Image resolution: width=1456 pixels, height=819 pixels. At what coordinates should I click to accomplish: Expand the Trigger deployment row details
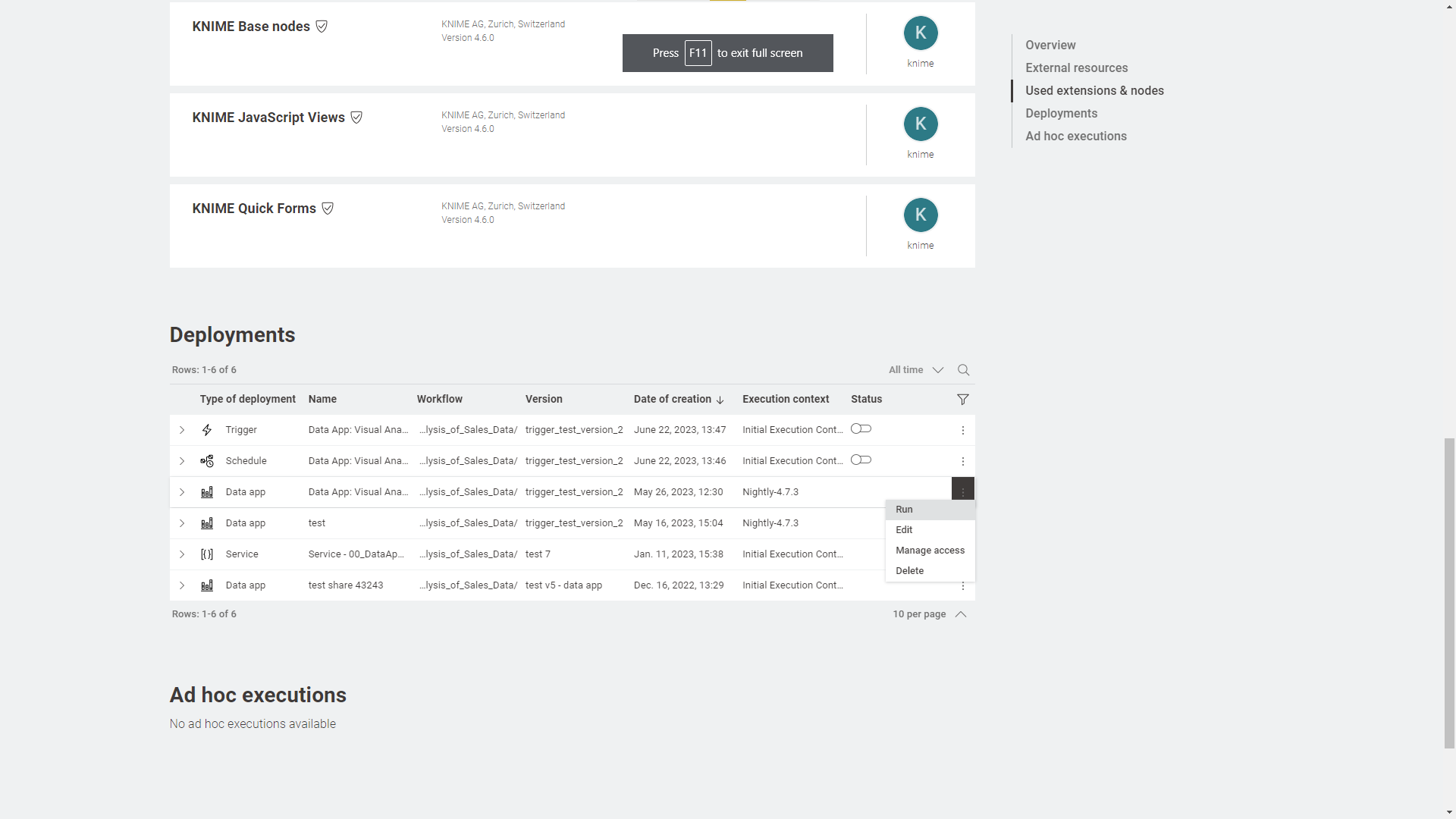182,430
